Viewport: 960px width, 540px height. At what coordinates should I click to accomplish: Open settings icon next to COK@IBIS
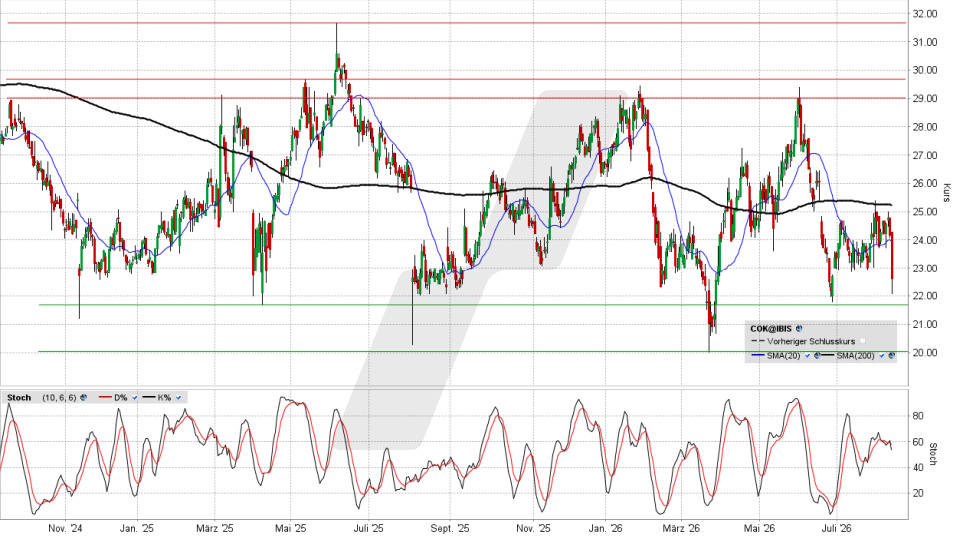click(x=799, y=329)
